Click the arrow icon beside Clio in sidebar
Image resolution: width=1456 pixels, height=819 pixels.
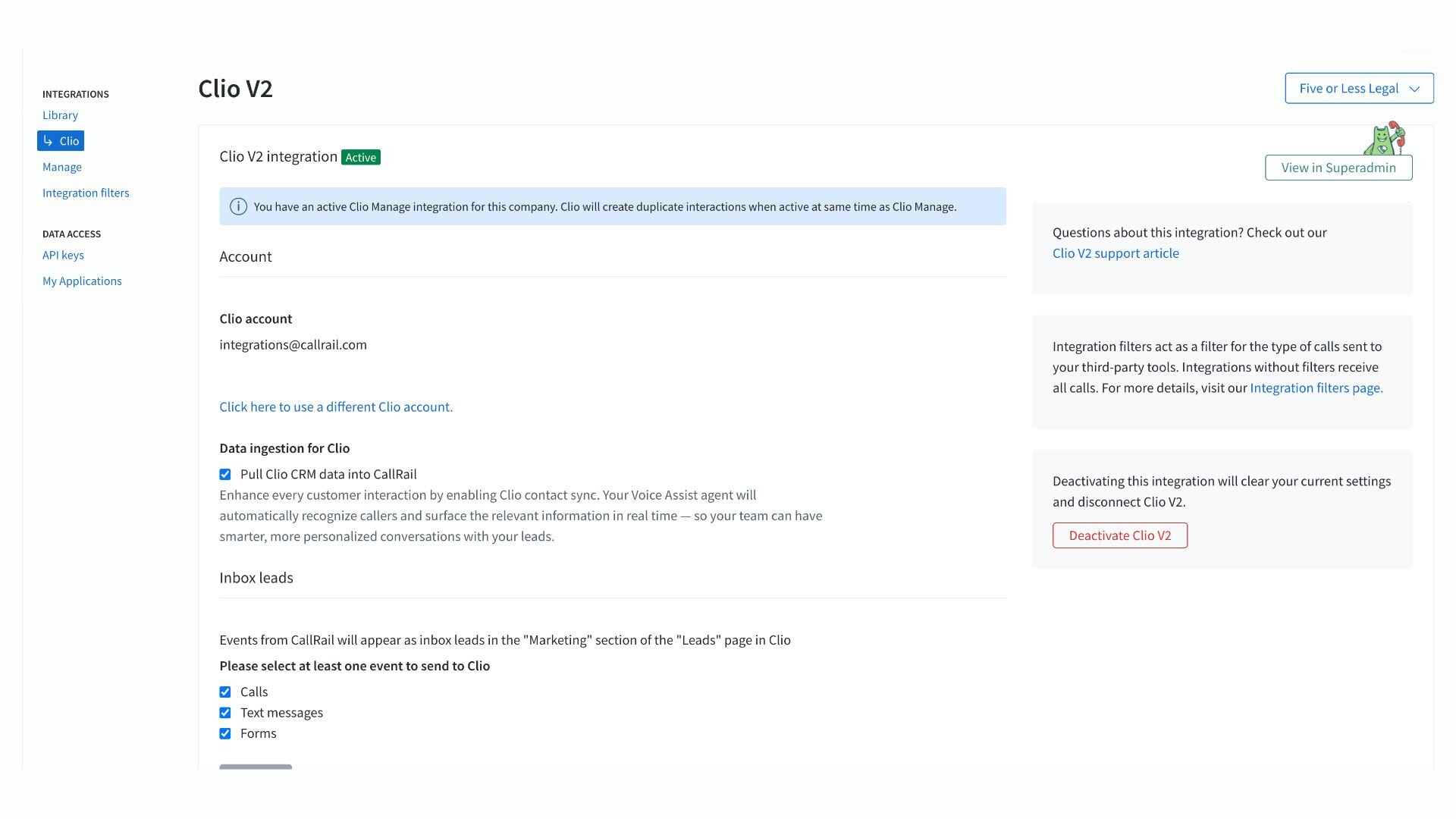click(48, 141)
